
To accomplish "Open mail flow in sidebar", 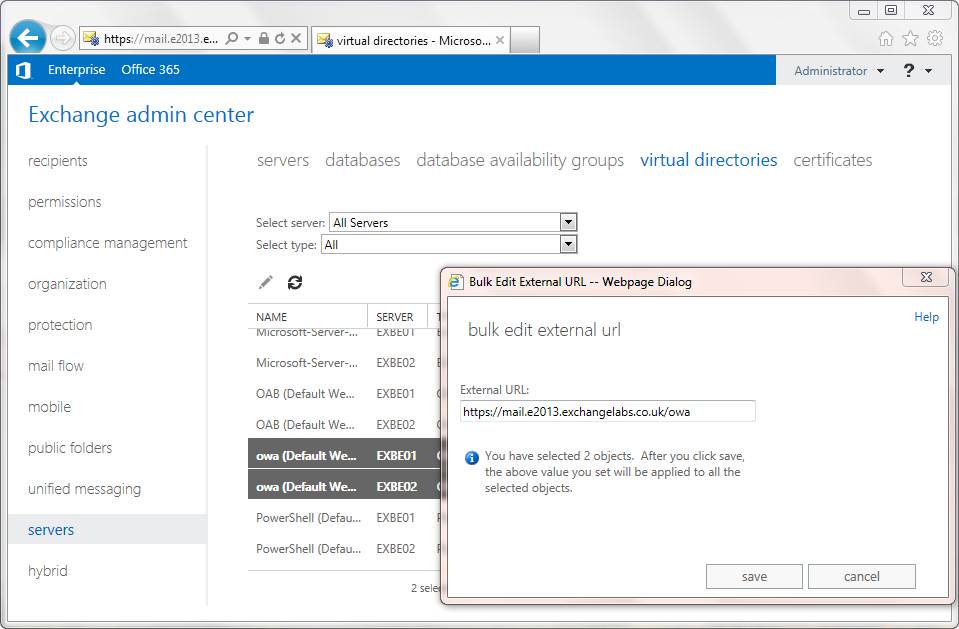I will tap(56, 366).
